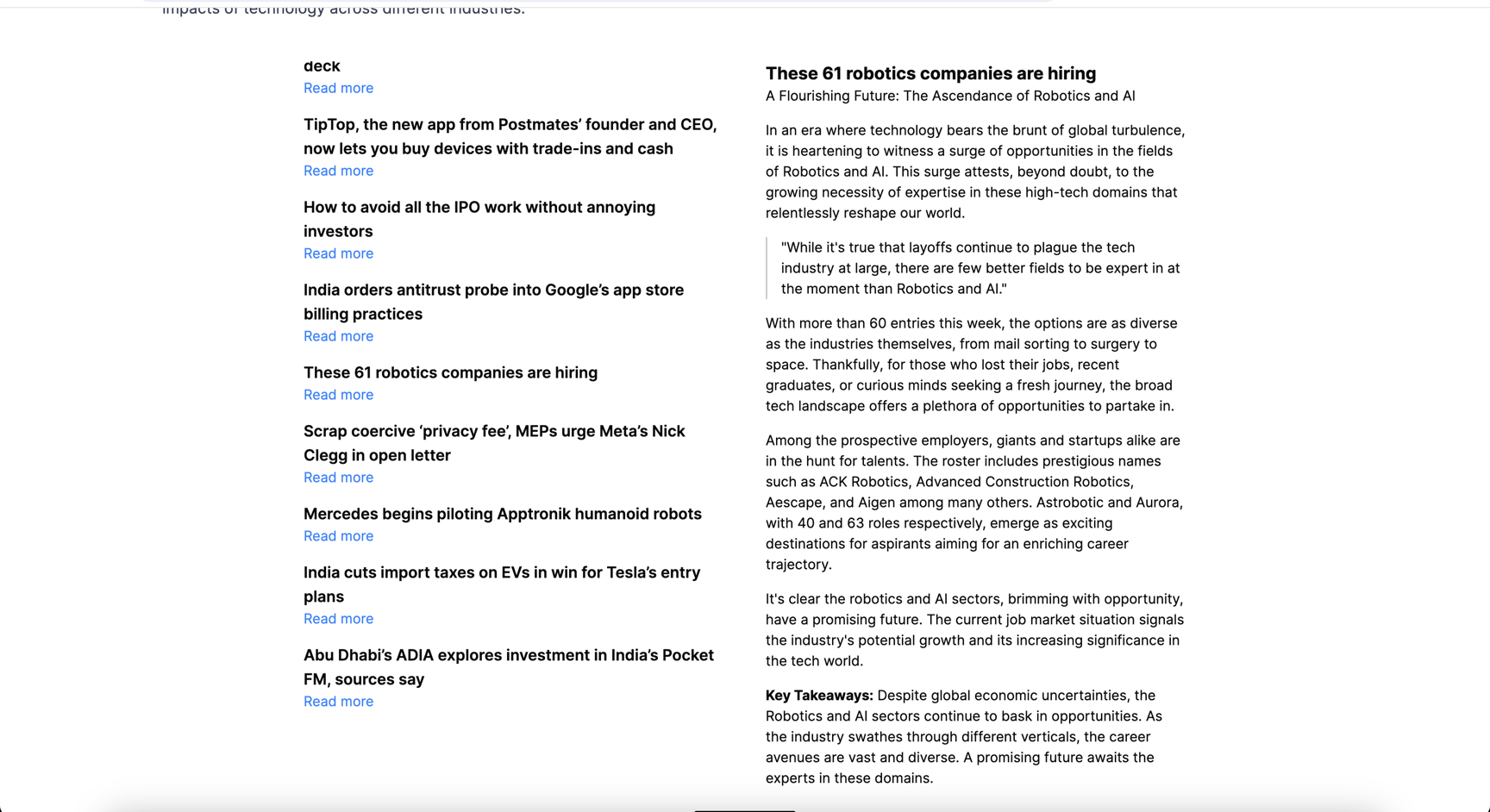1490x812 pixels.
Task: Follow Read more for Abu Dhabi ADIA story
Action: pyautogui.click(x=338, y=702)
